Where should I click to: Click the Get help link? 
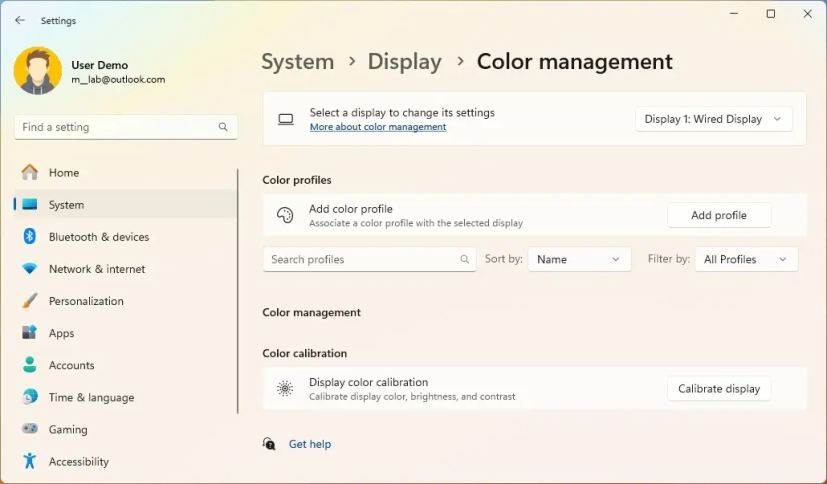pyautogui.click(x=309, y=444)
